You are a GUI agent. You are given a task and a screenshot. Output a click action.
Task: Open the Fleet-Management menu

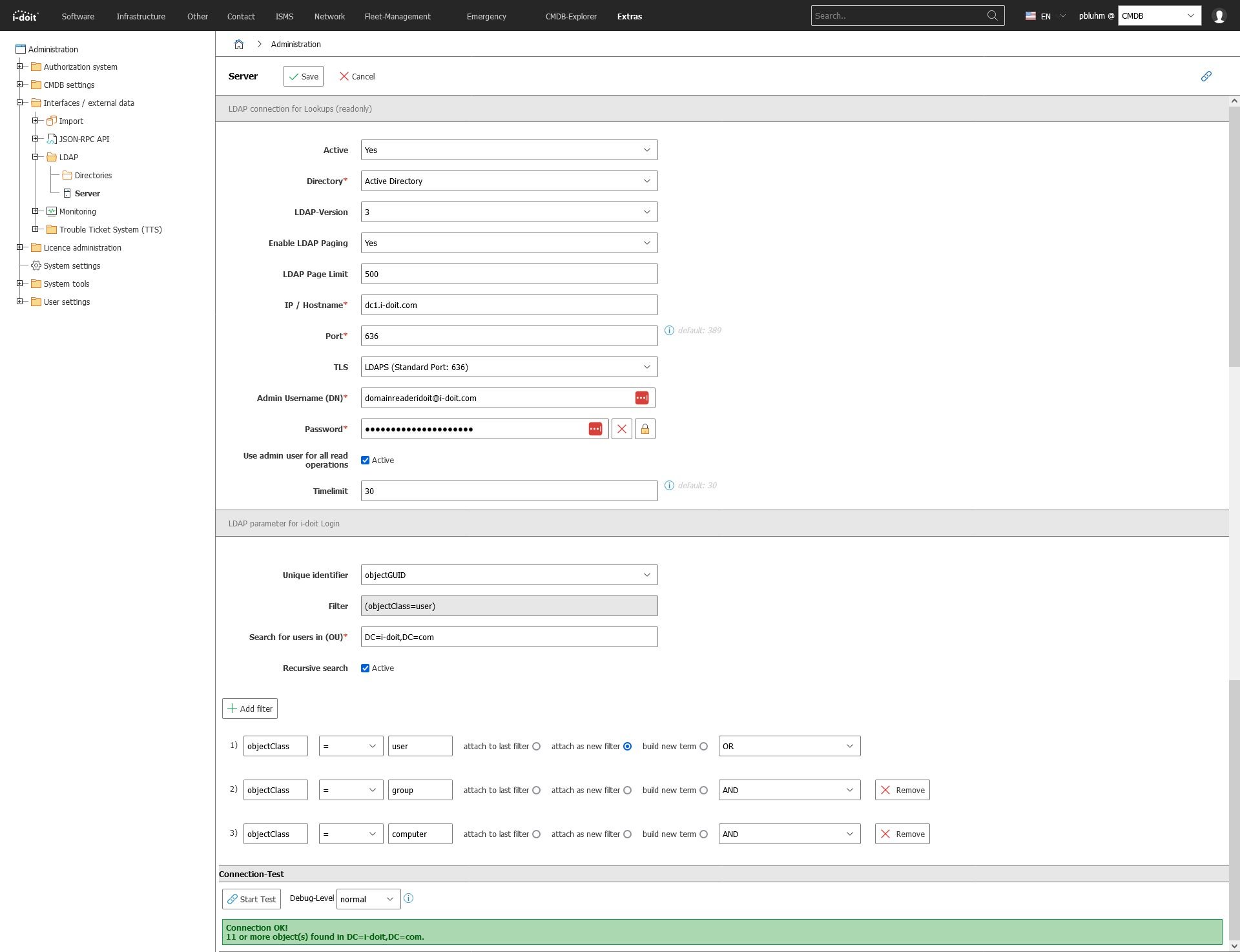click(x=397, y=16)
